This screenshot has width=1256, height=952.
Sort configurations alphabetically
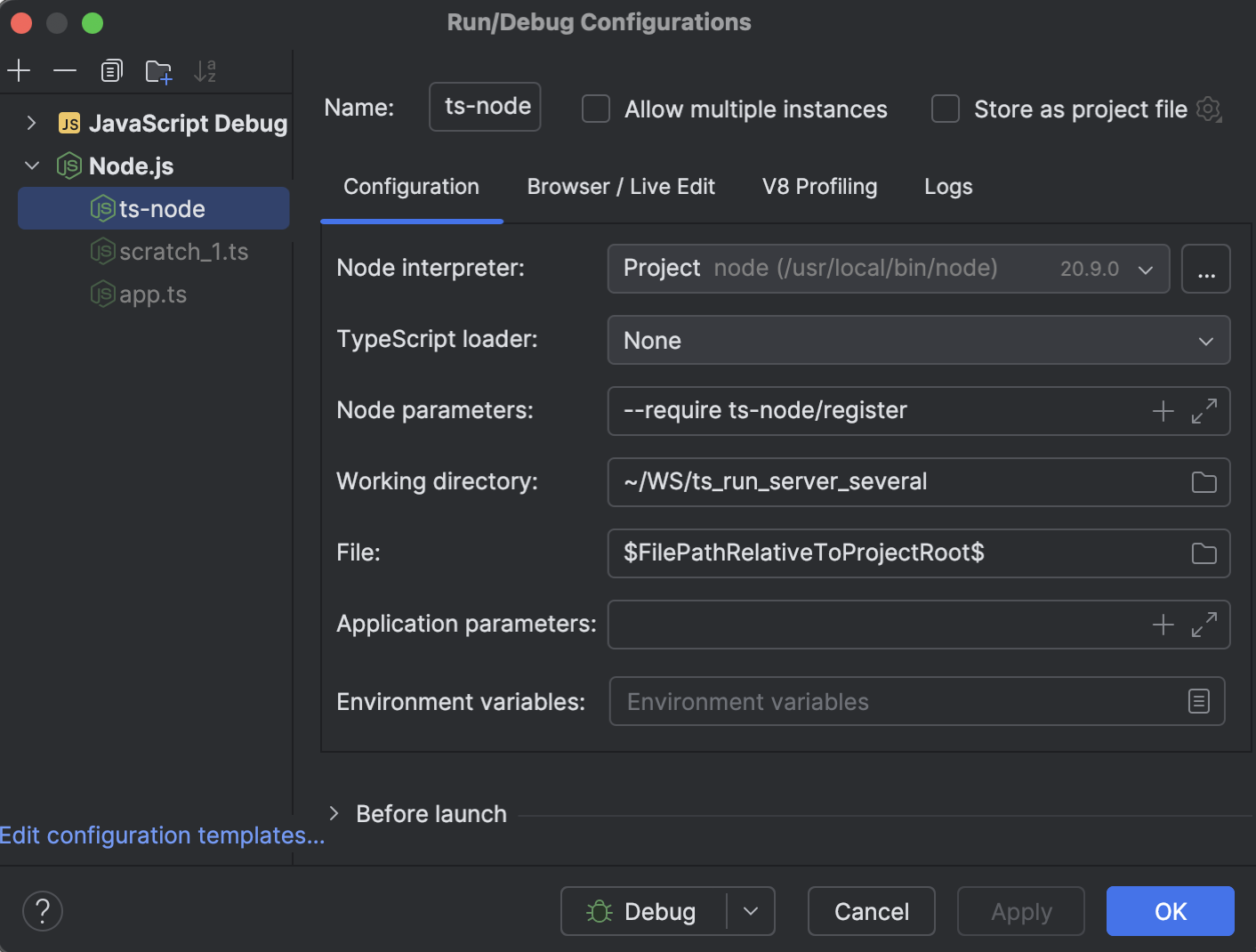(x=205, y=70)
